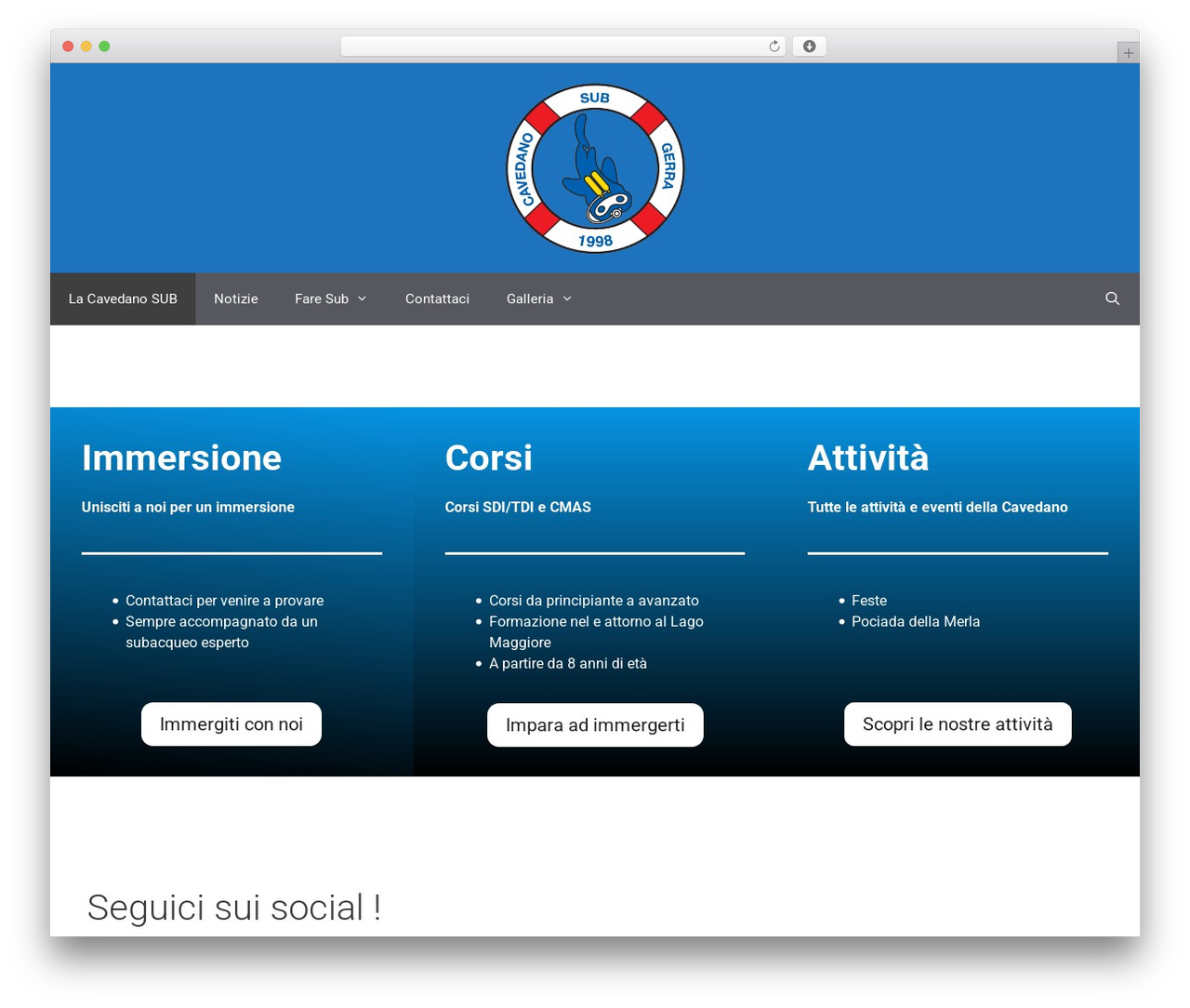Screen dimensions: 1190x1008
Task: Expand the Fare Sub submenu chevron
Action: tap(363, 298)
